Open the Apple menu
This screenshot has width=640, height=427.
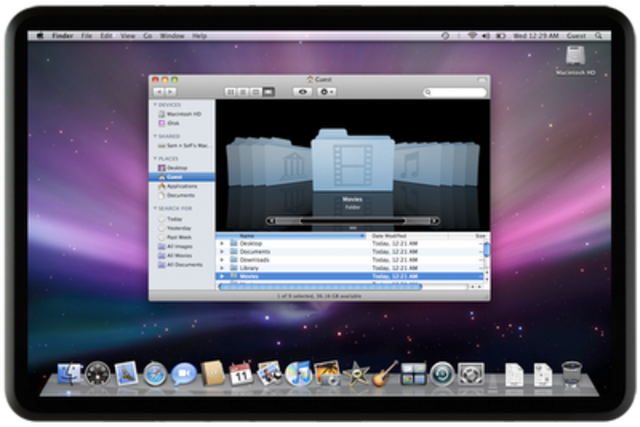click(x=40, y=36)
